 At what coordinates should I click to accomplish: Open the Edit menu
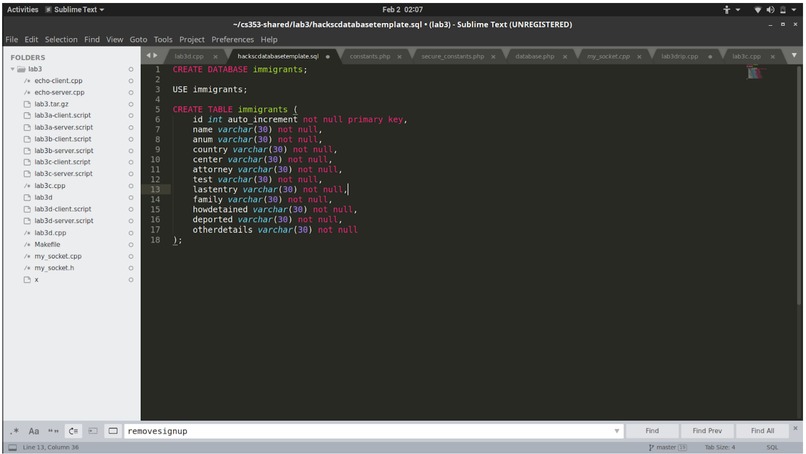(31, 40)
